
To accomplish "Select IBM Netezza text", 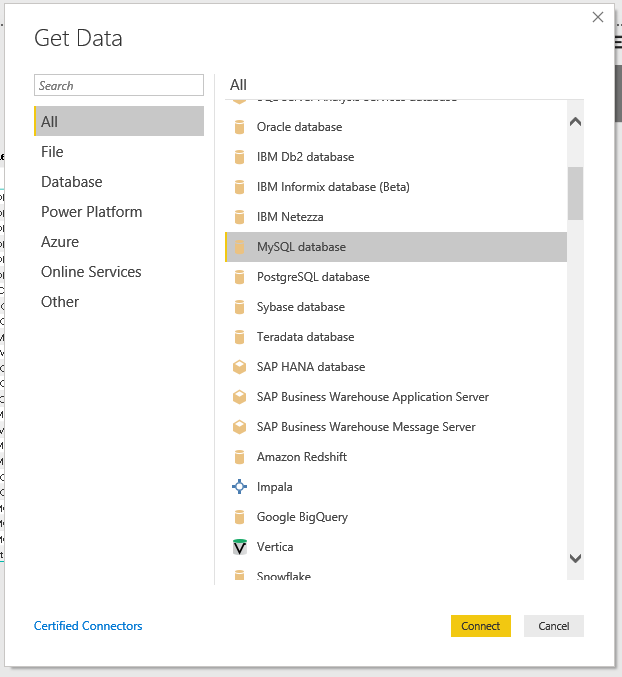I will point(290,217).
